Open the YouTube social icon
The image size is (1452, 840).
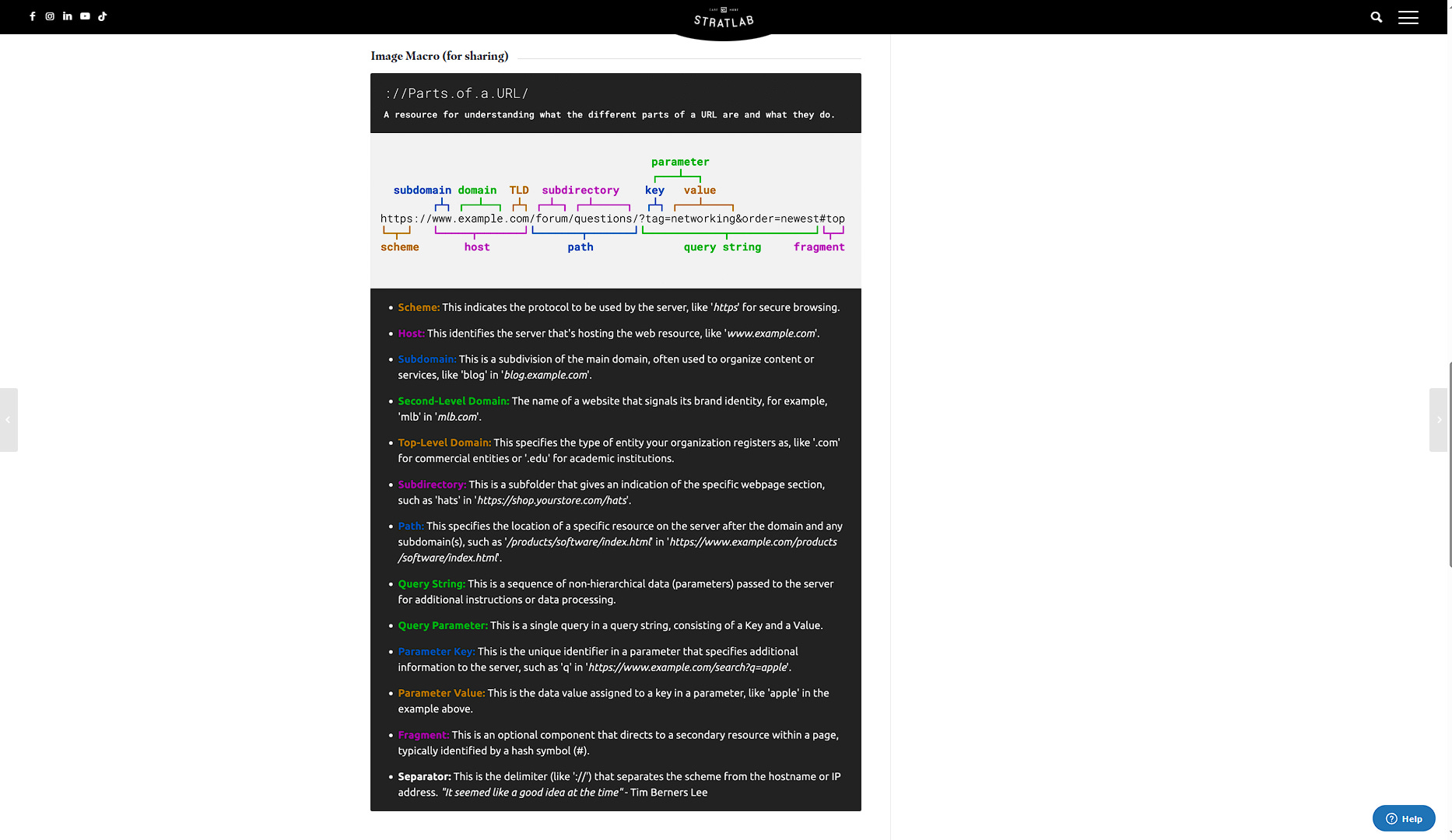pyautogui.click(x=85, y=16)
